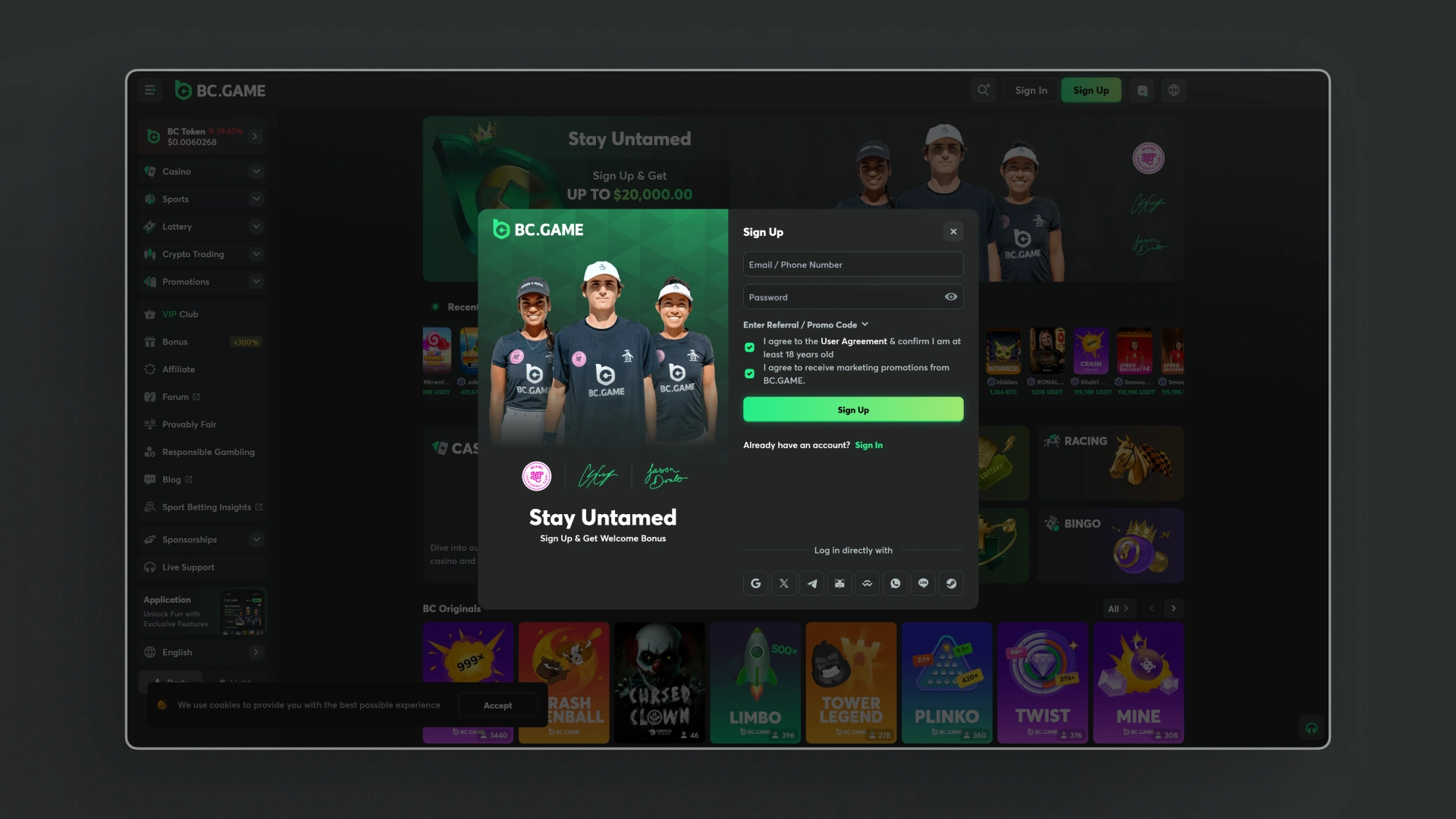This screenshot has height=819, width=1456.
Task: Expand the Crypto Trading sidebar chevron
Action: pyautogui.click(x=256, y=254)
